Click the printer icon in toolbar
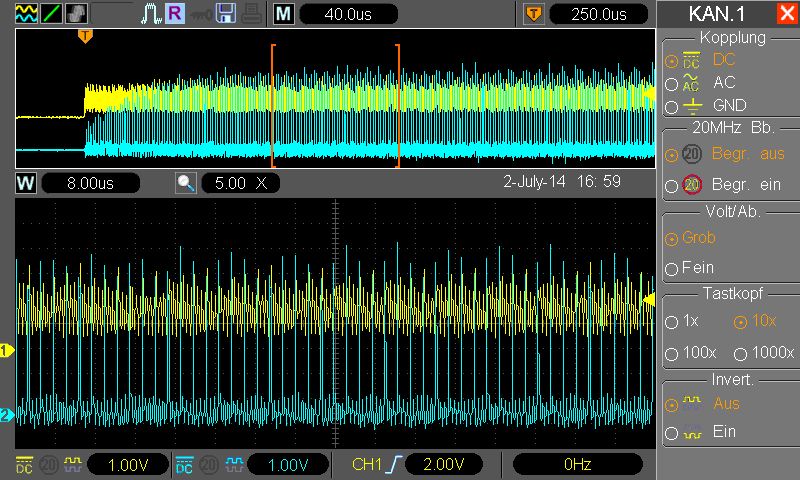This screenshot has width=800, height=480. coord(251,14)
